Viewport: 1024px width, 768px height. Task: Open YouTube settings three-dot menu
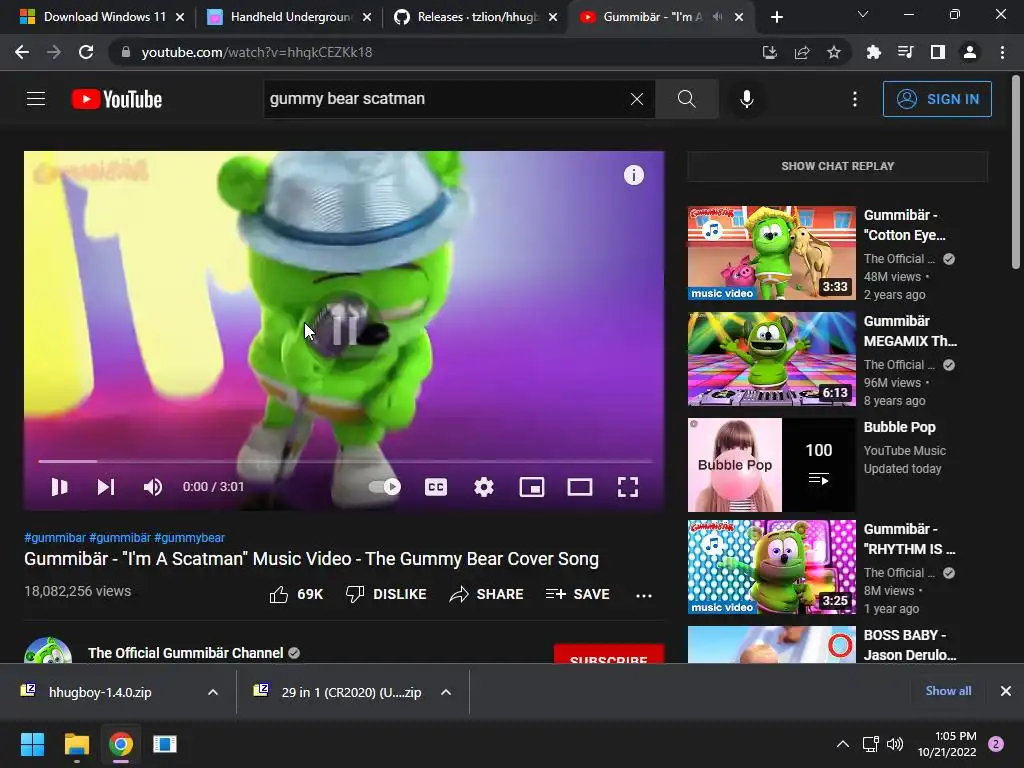click(x=855, y=99)
